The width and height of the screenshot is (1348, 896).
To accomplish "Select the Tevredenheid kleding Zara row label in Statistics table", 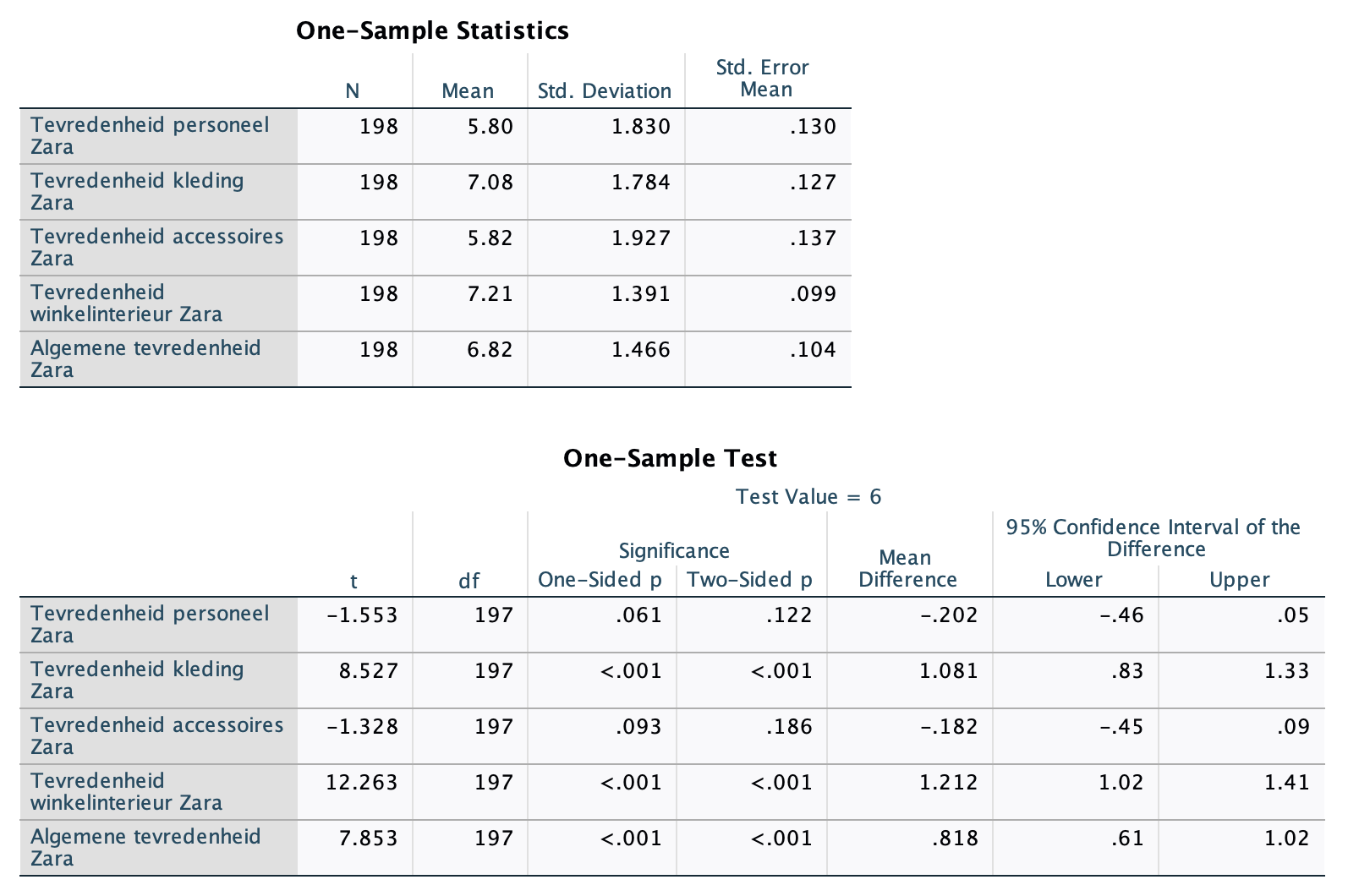I will click(x=137, y=191).
